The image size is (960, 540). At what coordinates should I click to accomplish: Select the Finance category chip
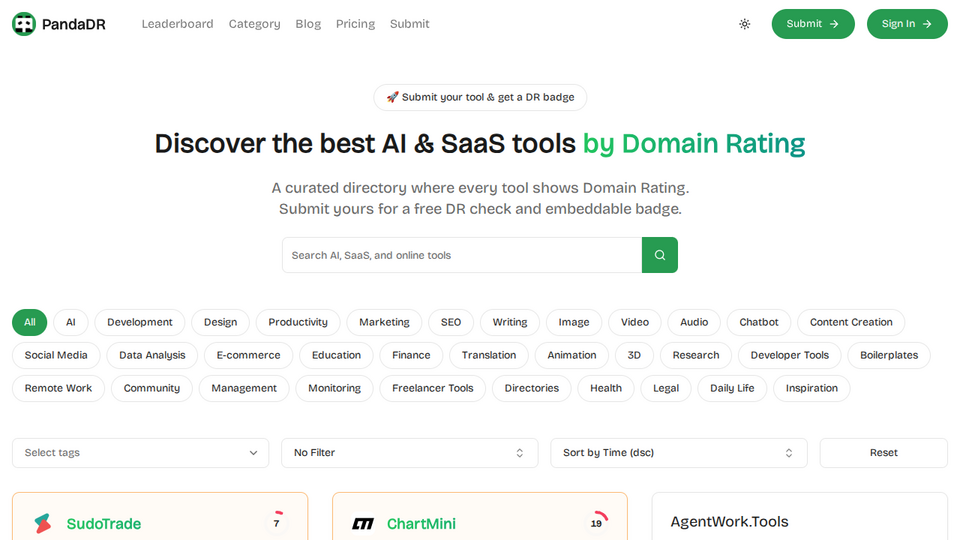411,355
